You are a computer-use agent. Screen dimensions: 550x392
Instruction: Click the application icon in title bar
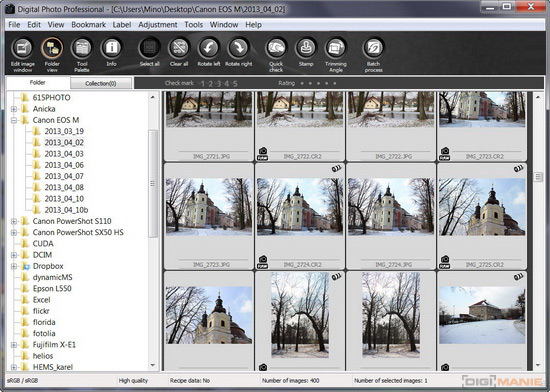[x=10, y=9]
